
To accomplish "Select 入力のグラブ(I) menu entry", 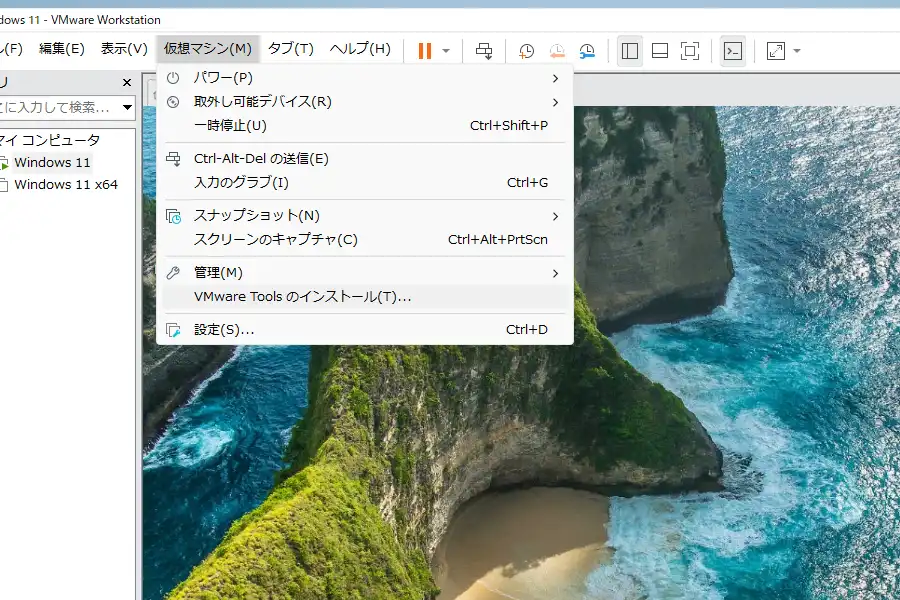I will point(364,183).
